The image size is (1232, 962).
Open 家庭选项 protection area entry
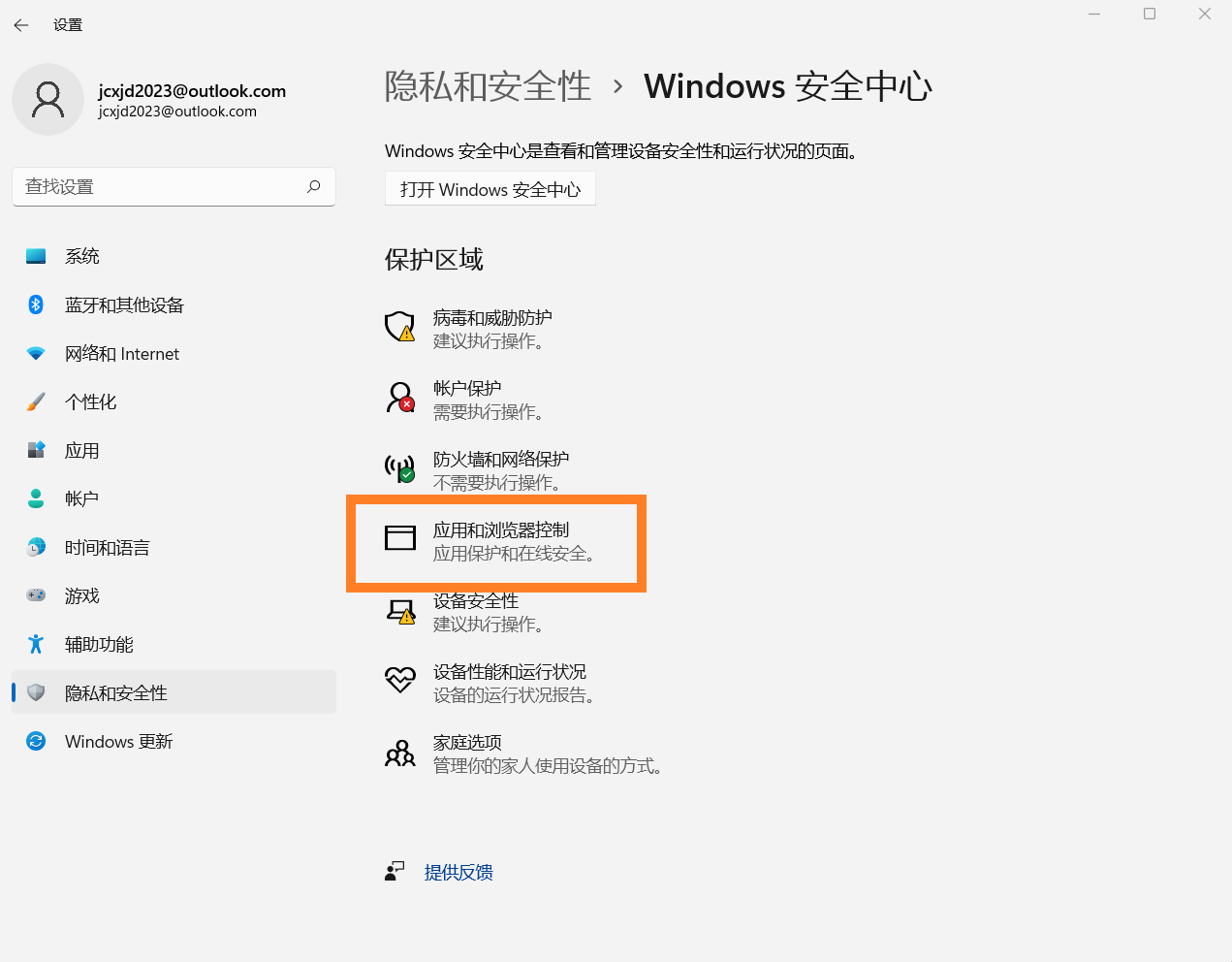point(524,754)
